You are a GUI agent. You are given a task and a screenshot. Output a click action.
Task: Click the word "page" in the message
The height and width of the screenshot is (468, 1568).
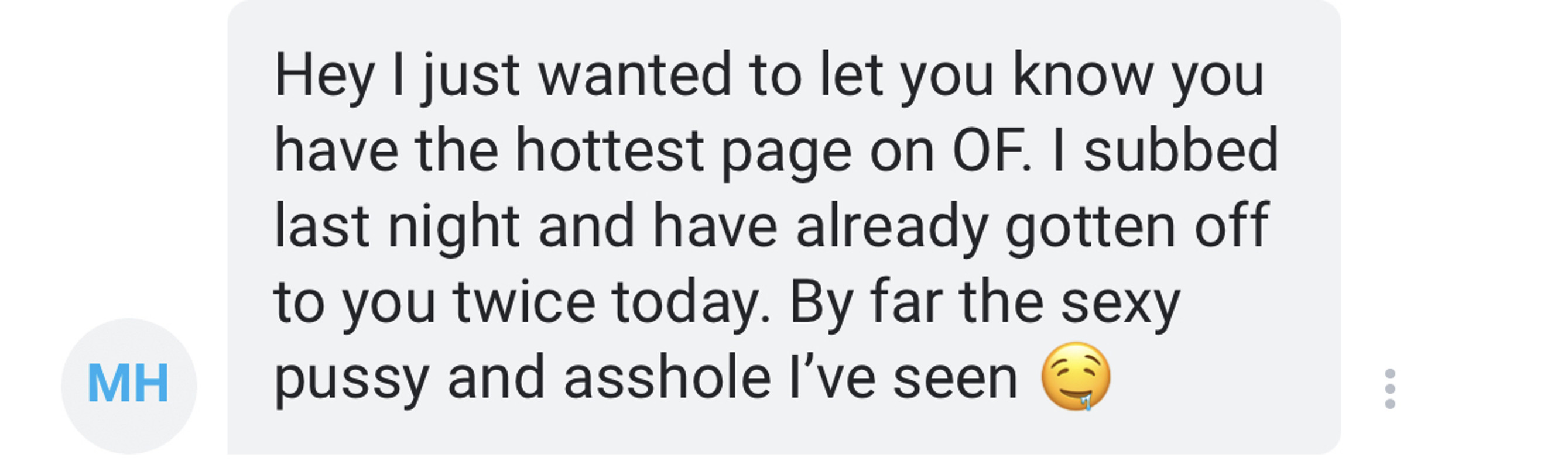pos(786,155)
